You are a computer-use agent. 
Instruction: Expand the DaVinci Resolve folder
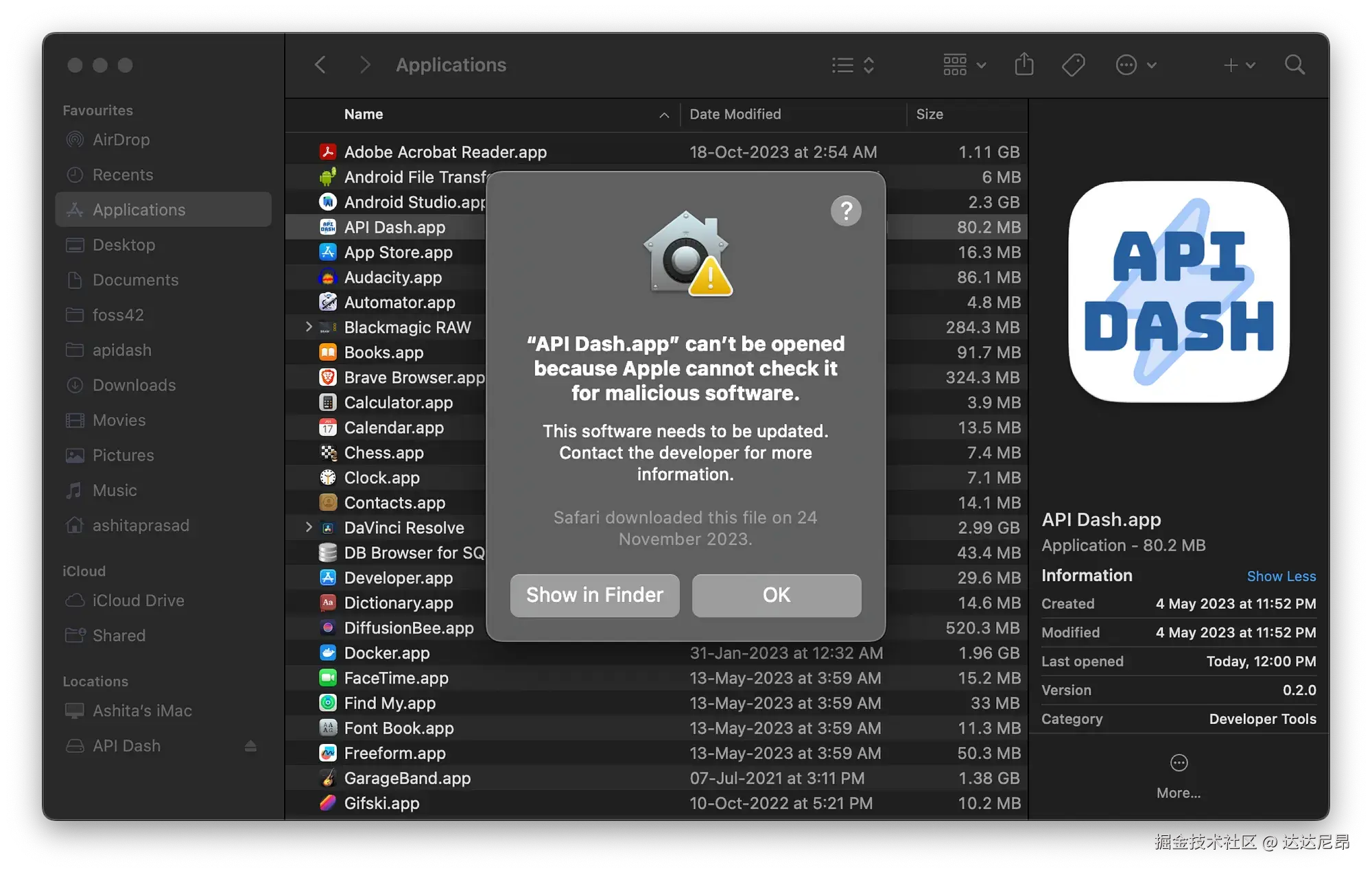pyautogui.click(x=309, y=528)
